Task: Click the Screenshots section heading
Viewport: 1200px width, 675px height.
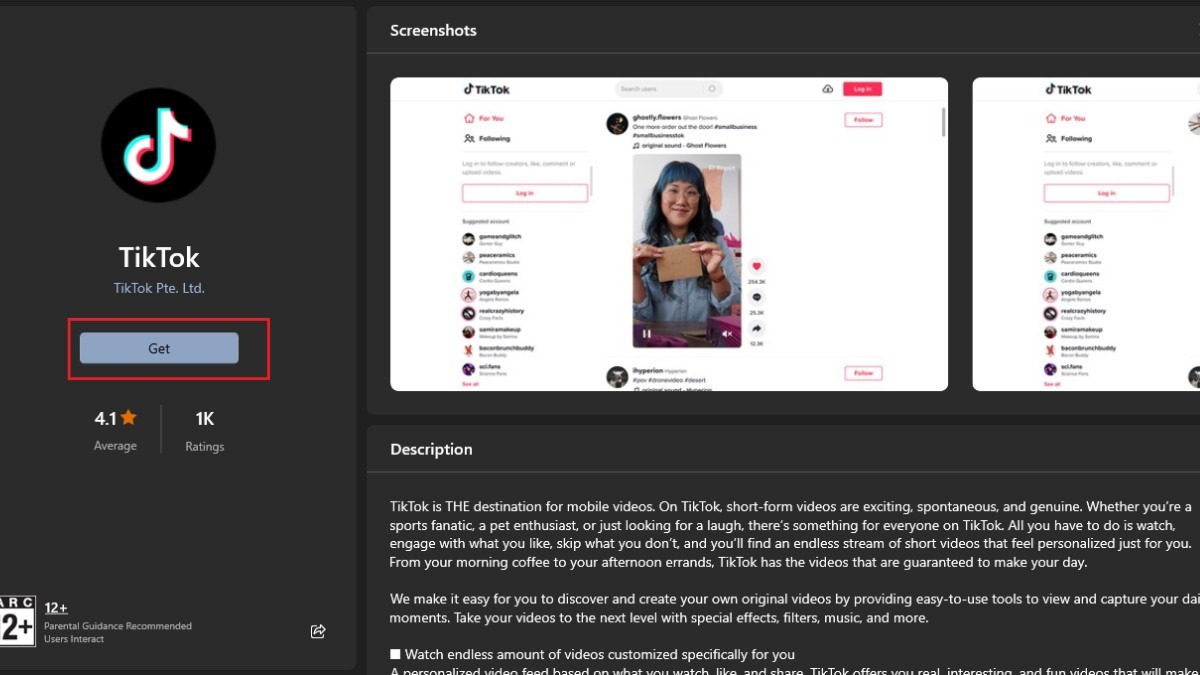Action: [x=433, y=30]
